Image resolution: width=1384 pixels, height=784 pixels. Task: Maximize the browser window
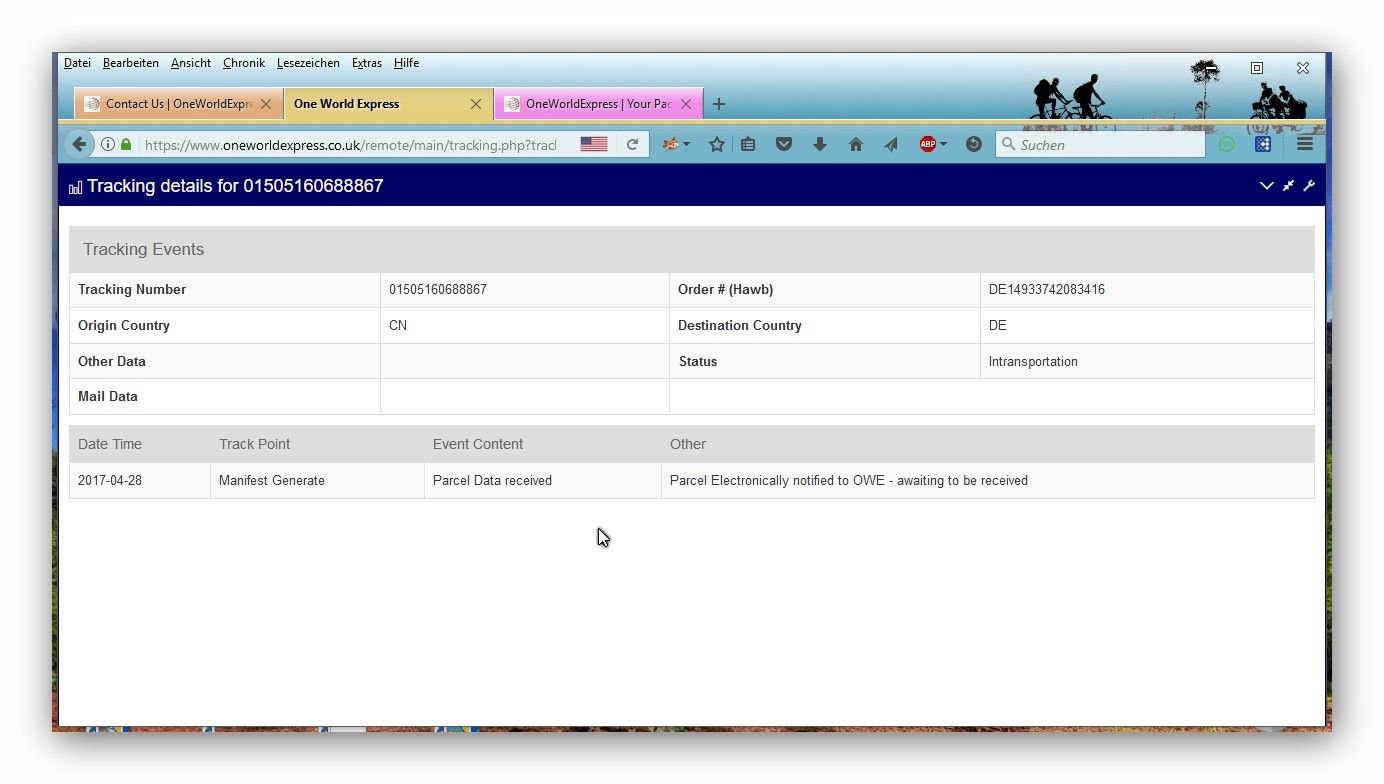click(1257, 68)
